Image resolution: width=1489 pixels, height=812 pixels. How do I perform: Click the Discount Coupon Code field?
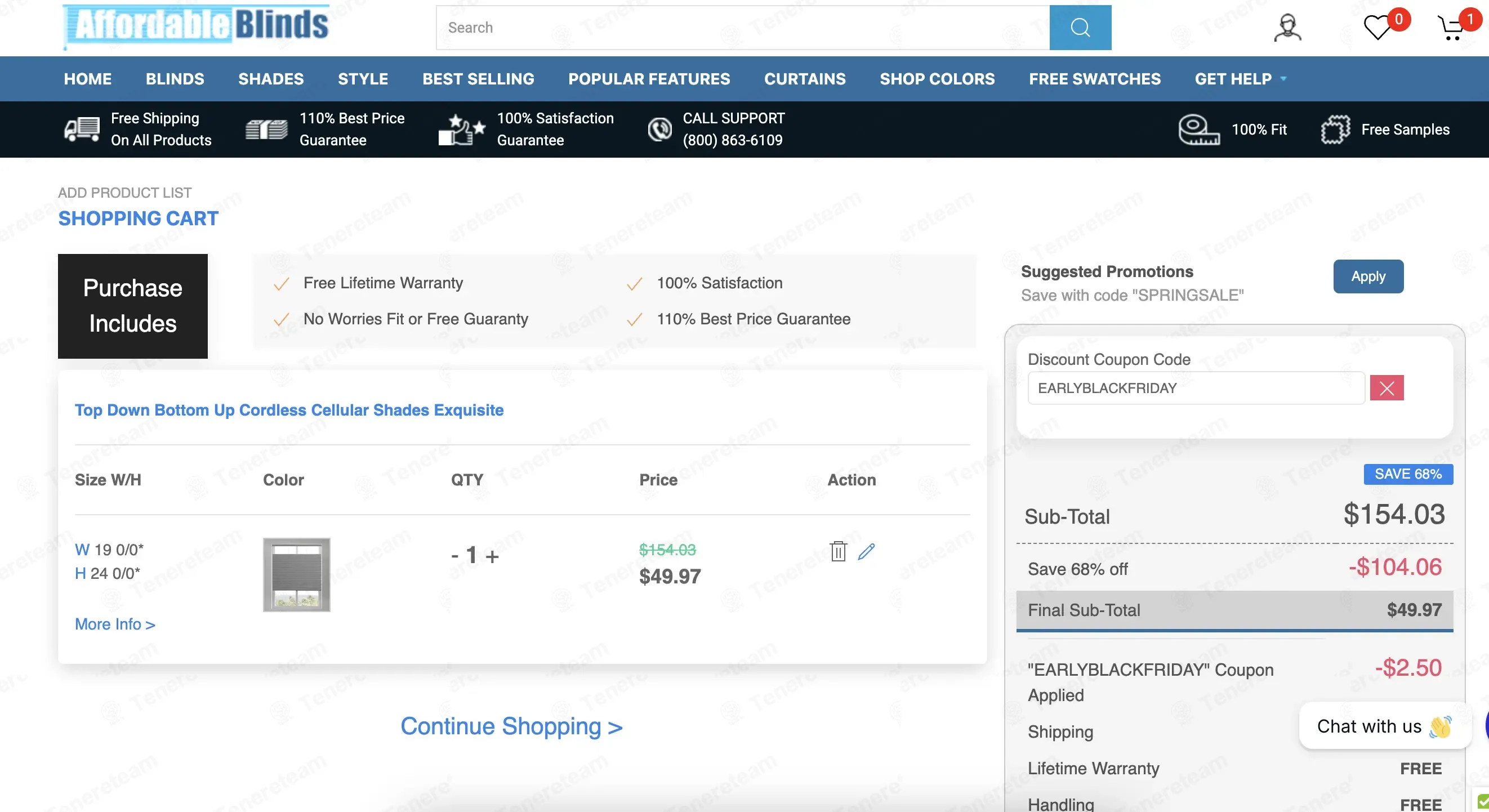pyautogui.click(x=1196, y=388)
